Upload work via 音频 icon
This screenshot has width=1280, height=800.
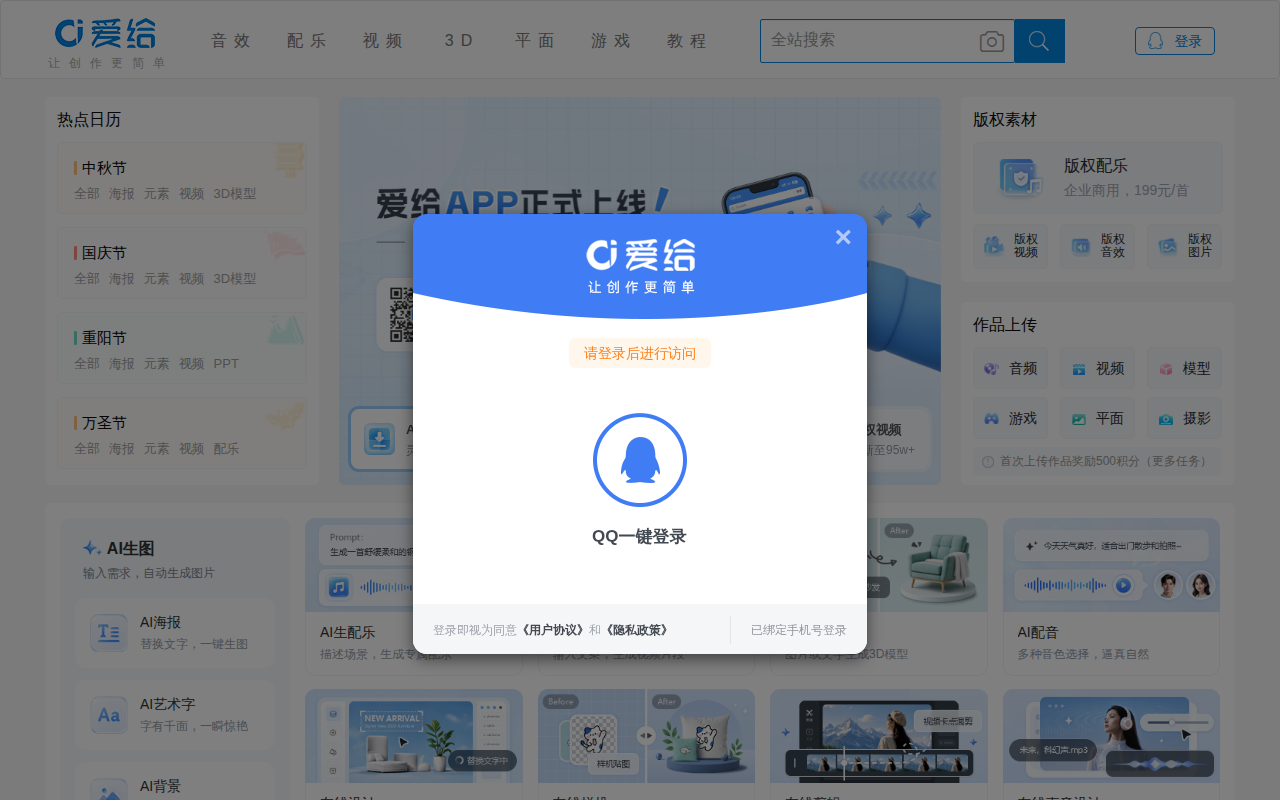tap(1010, 368)
